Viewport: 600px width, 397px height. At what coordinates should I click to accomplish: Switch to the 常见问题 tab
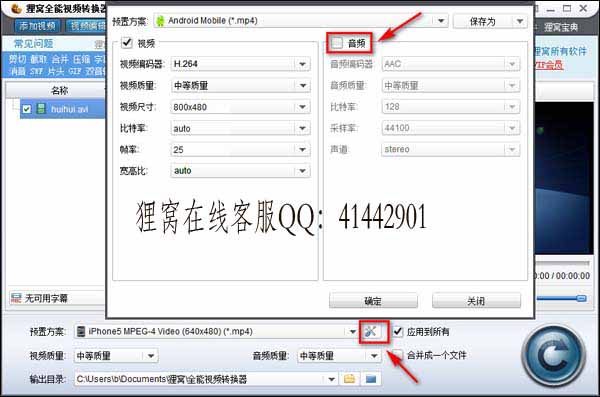(34, 44)
